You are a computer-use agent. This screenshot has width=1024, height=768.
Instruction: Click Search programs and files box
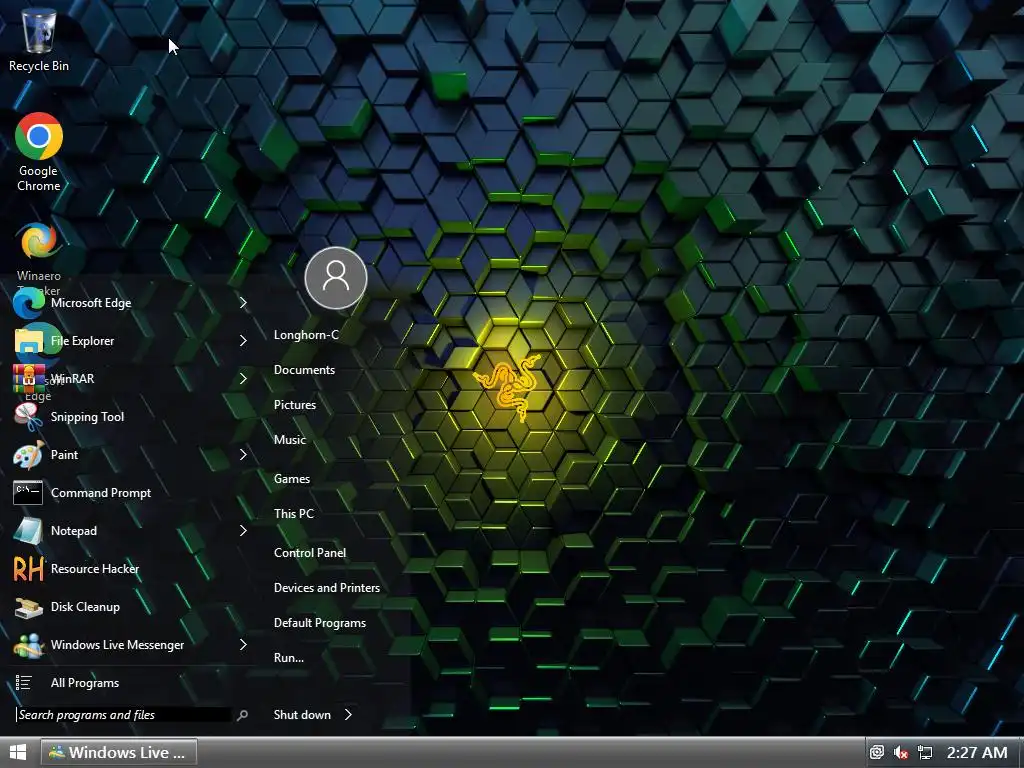tap(123, 715)
